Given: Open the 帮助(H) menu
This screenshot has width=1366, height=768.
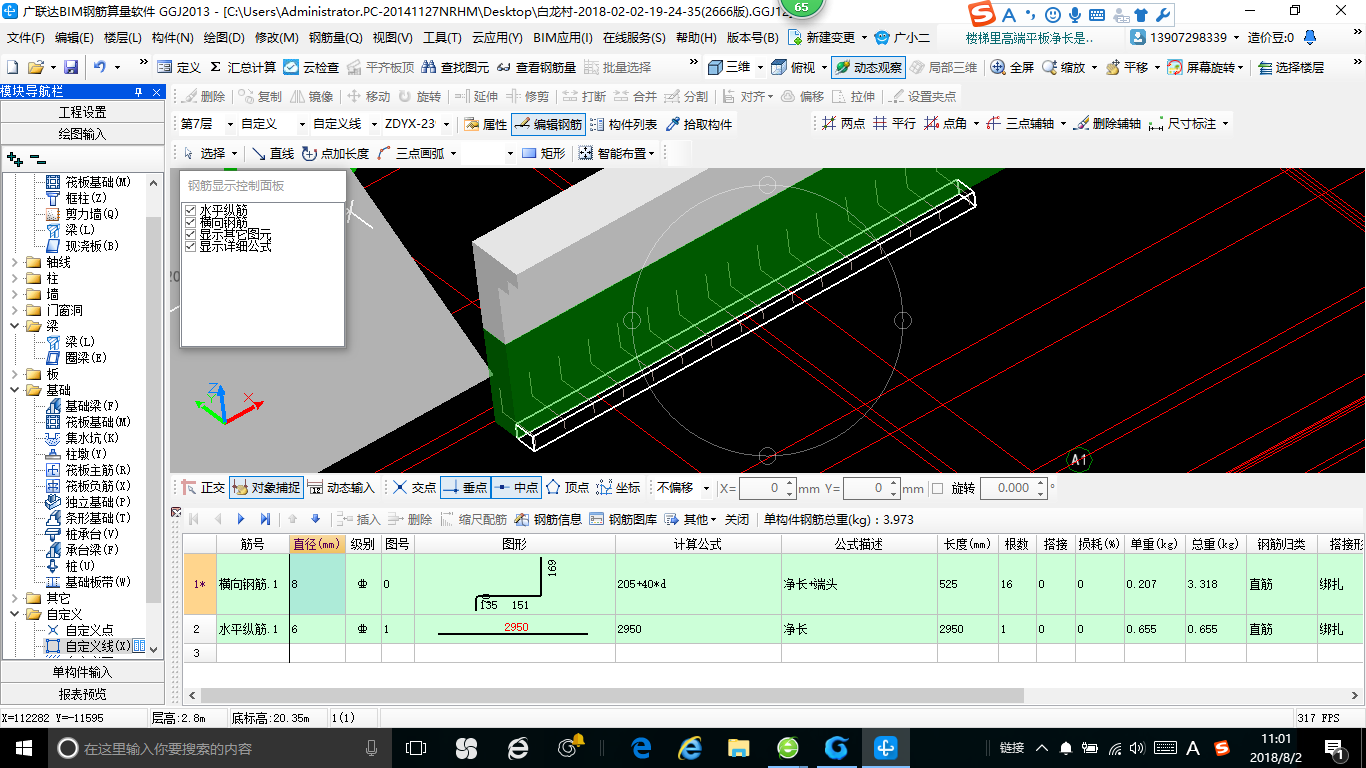Looking at the screenshot, I should pyautogui.click(x=696, y=38).
